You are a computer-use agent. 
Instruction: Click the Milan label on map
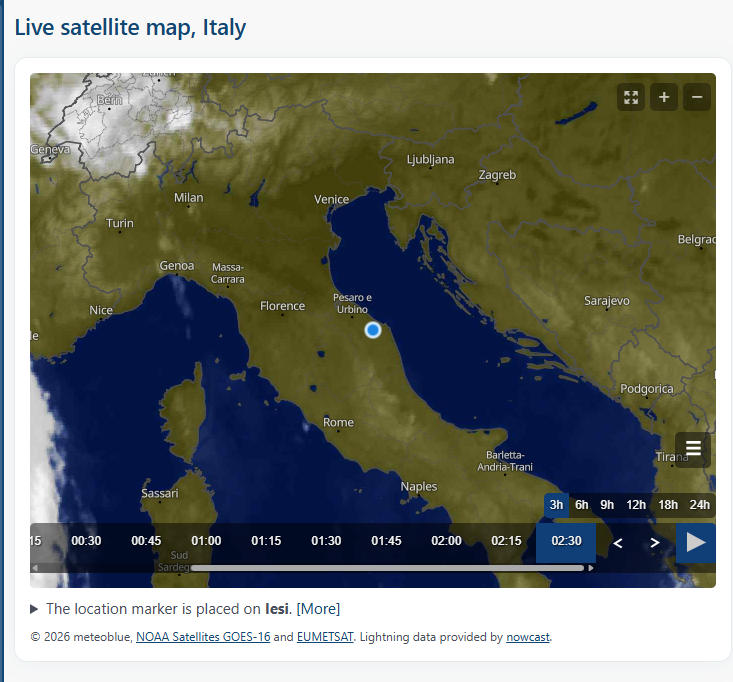(188, 197)
